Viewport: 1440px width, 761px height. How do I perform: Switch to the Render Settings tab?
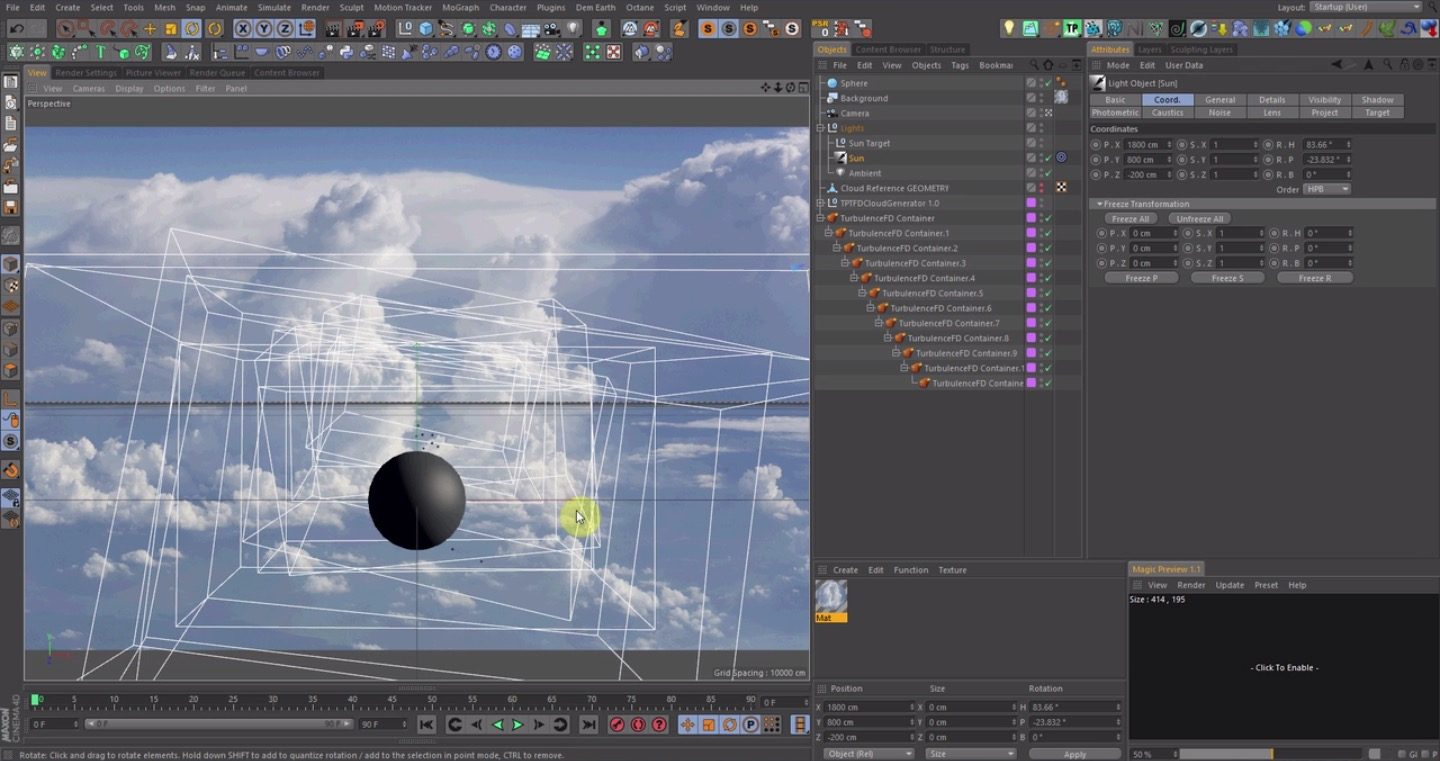tap(86, 73)
